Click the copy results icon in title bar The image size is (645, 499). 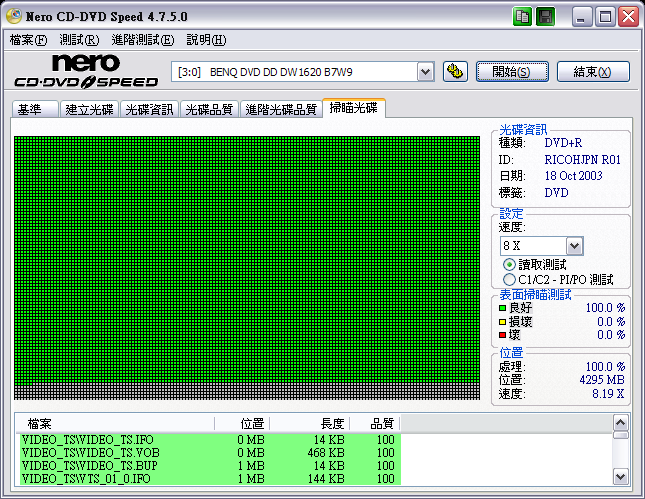point(522,17)
